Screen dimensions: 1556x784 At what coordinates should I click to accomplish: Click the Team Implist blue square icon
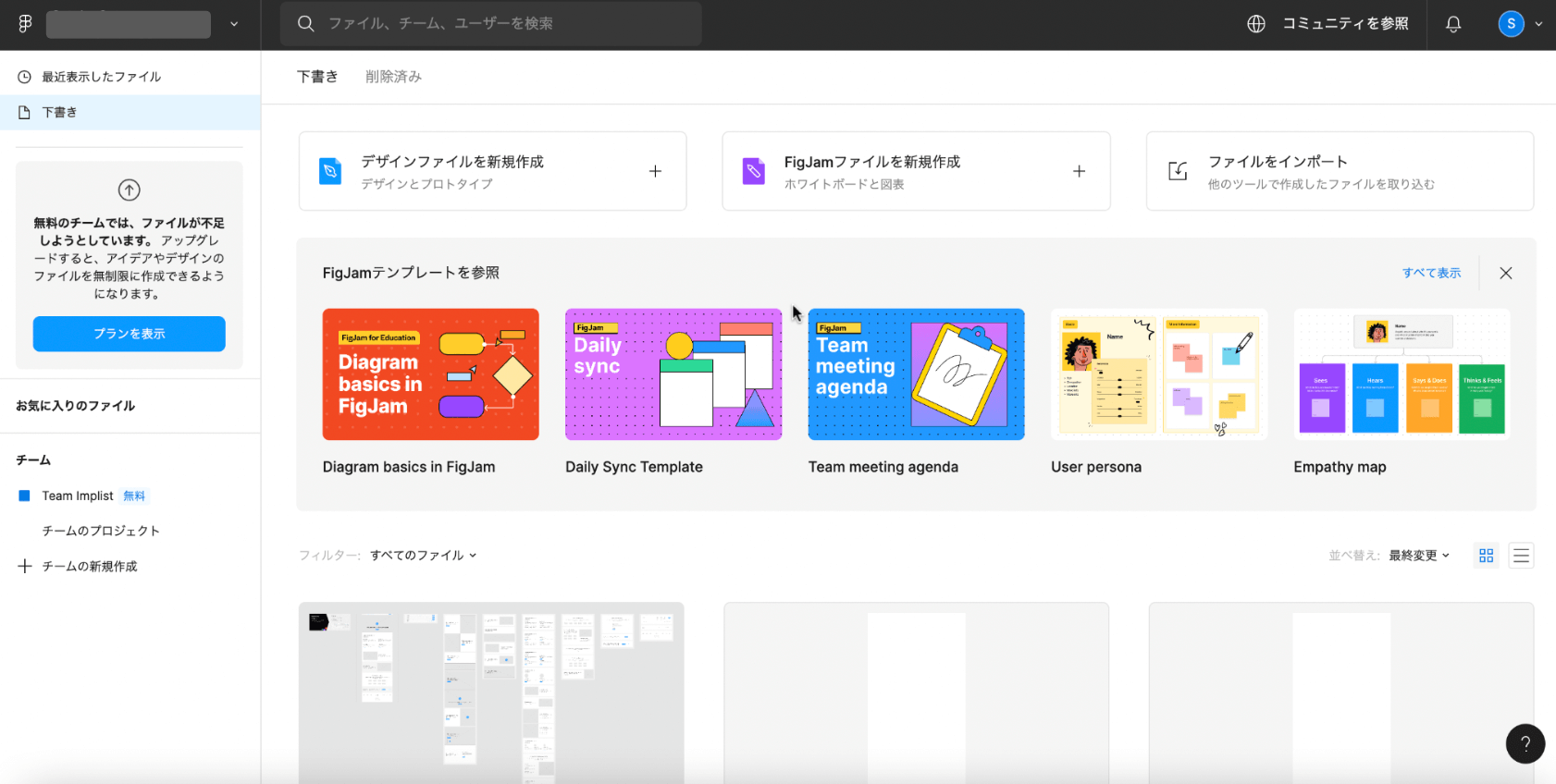[x=25, y=496]
